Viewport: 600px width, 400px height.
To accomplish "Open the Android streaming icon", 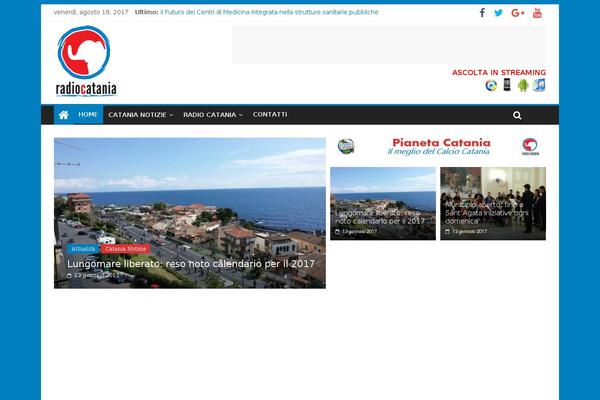I will pos(523,85).
